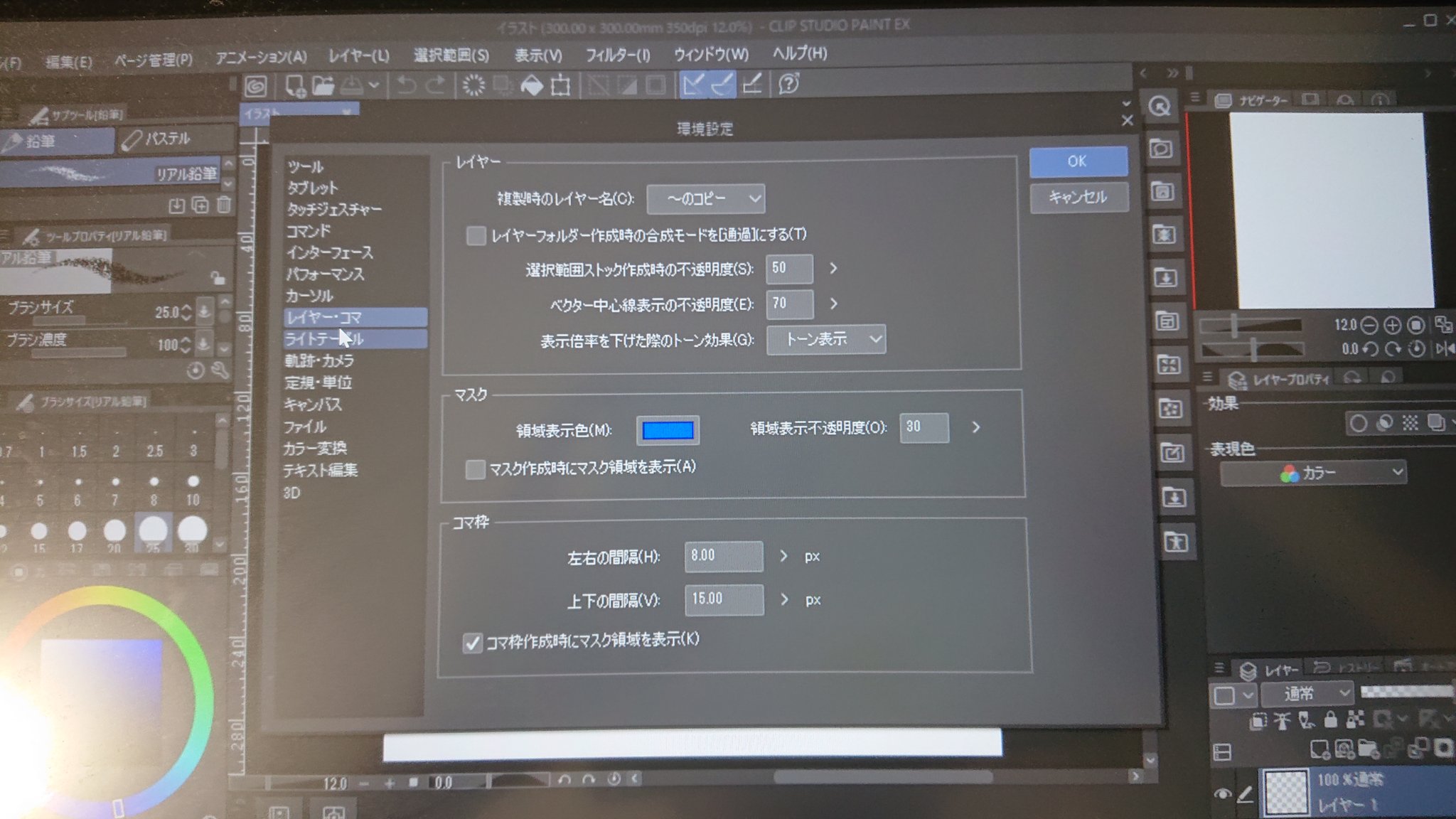
Task: Uncheck コマ枠作成時にマスク領域を表示 option
Action: click(472, 643)
